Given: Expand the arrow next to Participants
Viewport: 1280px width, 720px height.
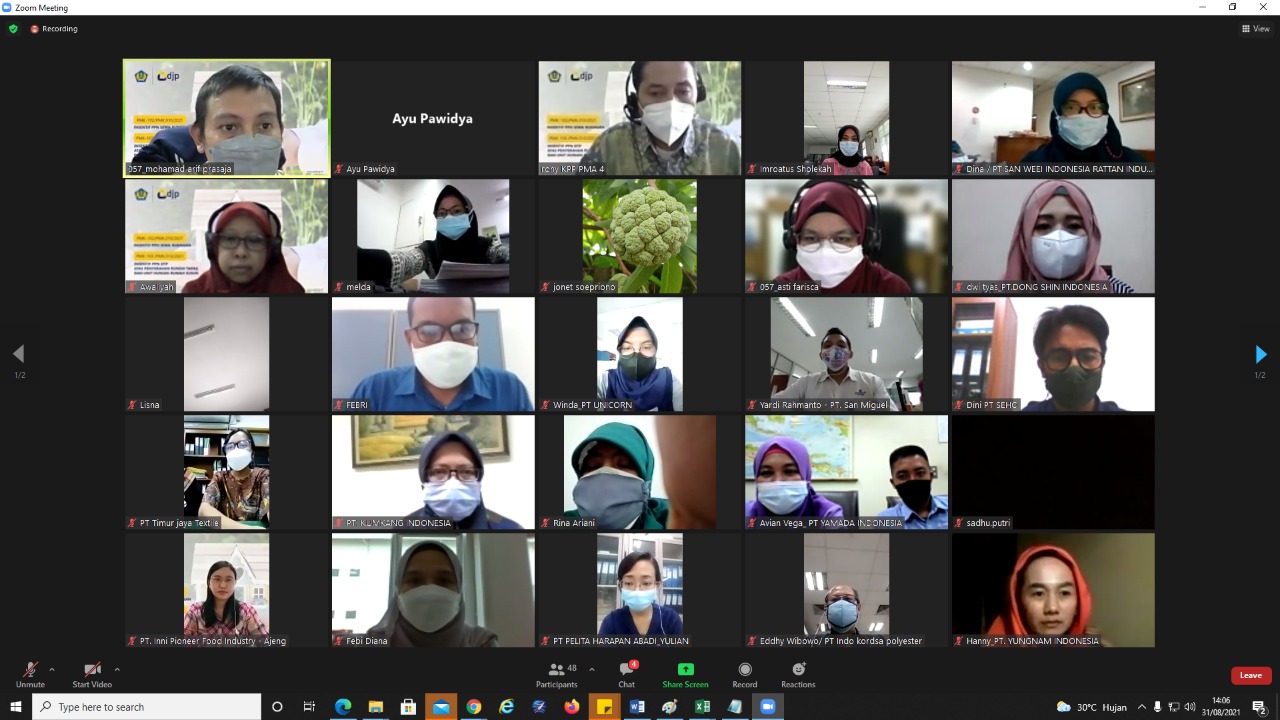Looking at the screenshot, I should [592, 670].
